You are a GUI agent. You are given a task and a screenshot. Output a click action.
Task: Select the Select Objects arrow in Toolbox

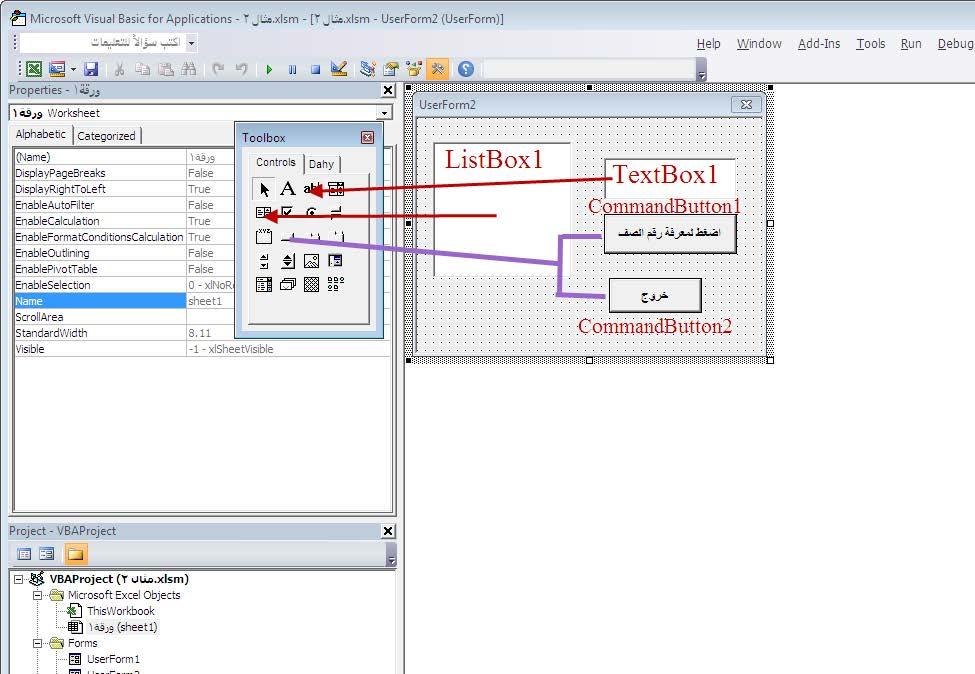click(264, 188)
